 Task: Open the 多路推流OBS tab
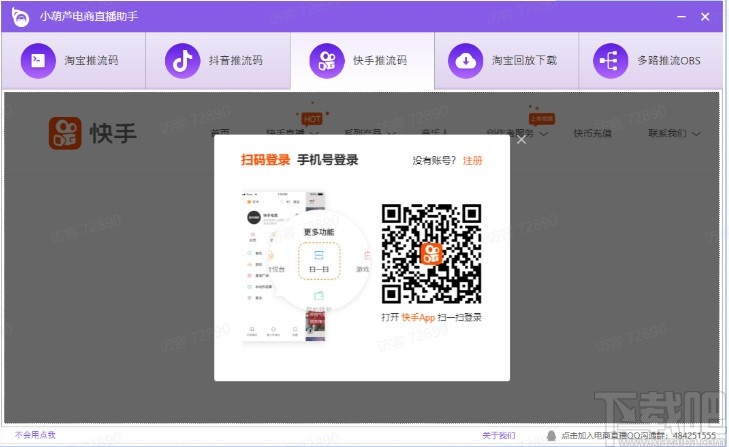[651, 60]
